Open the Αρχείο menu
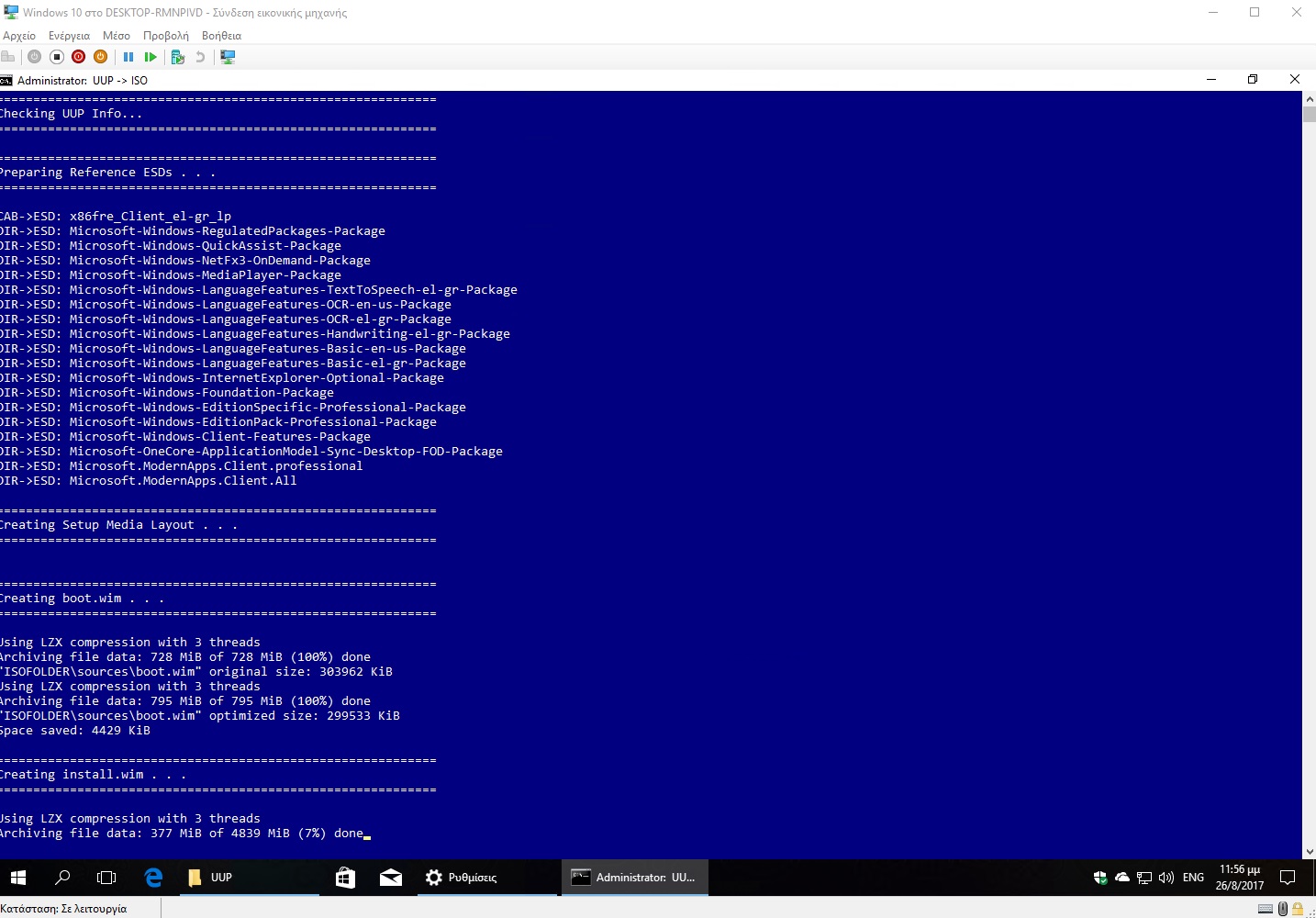 [19, 36]
